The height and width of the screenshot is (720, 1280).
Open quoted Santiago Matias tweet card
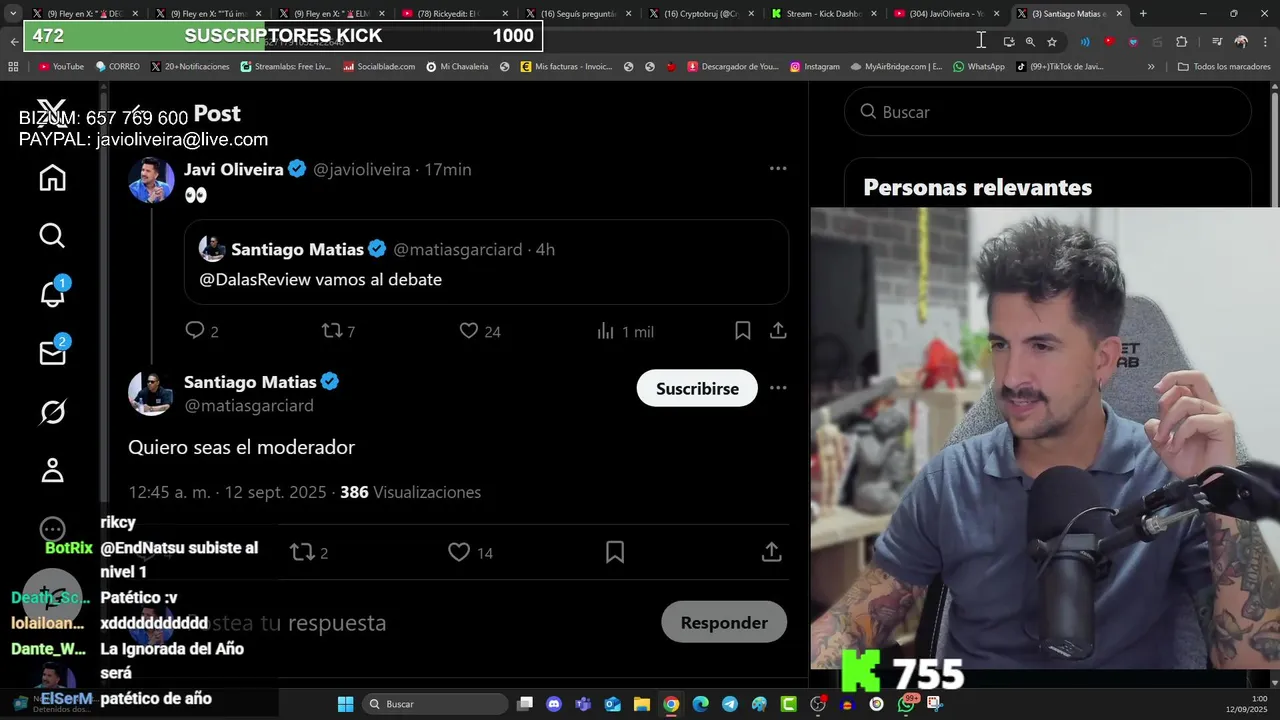(x=486, y=262)
